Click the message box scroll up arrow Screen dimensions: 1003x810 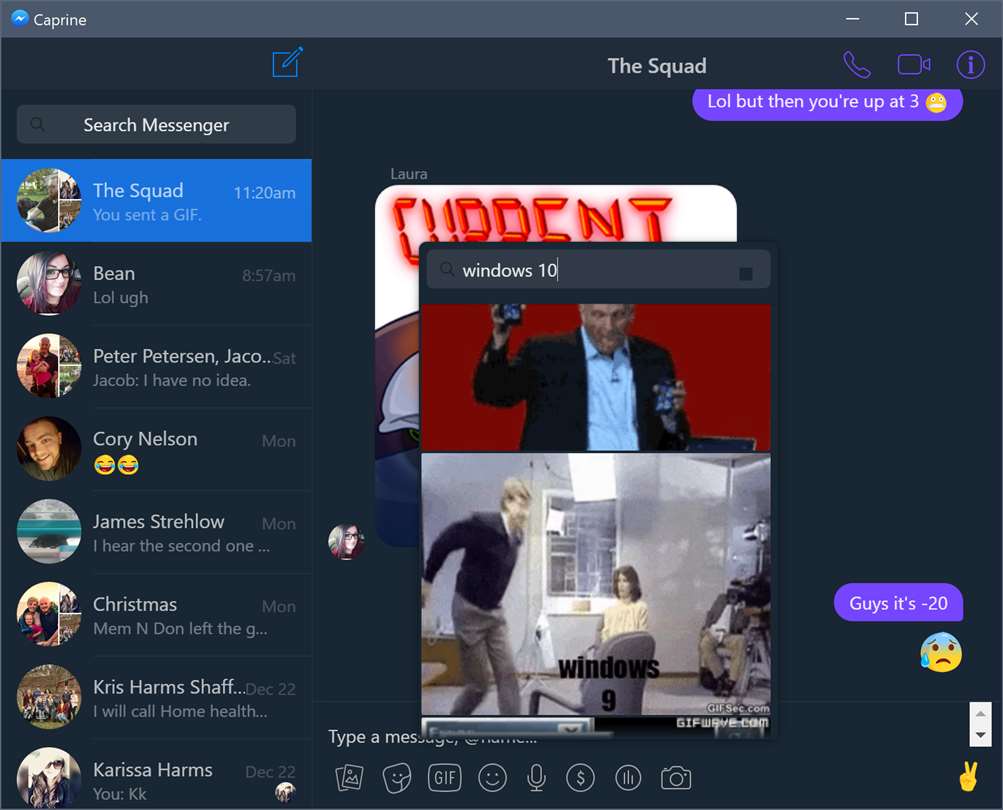(x=980, y=713)
